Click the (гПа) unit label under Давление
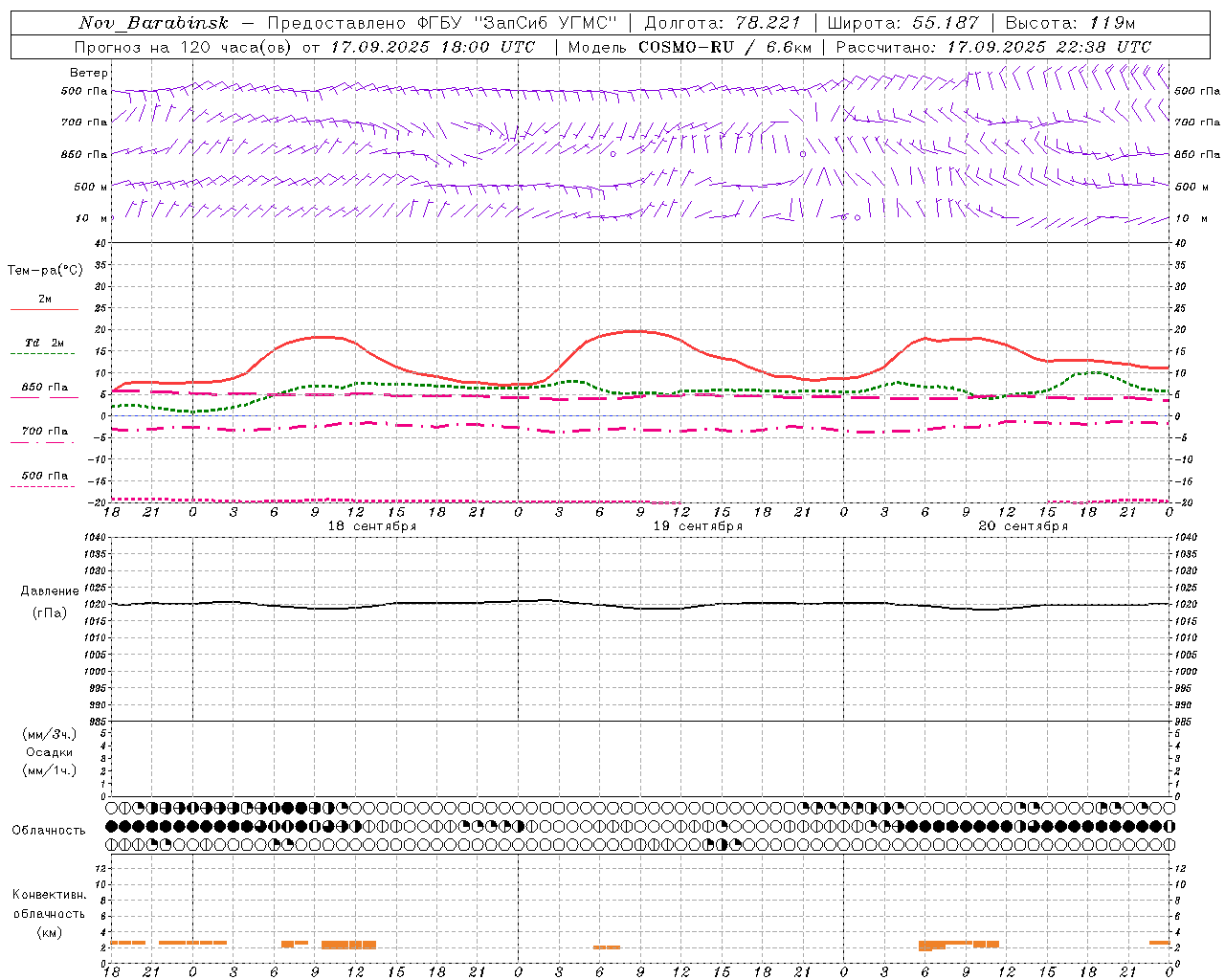This screenshot has height=980, width=1225. (x=50, y=613)
